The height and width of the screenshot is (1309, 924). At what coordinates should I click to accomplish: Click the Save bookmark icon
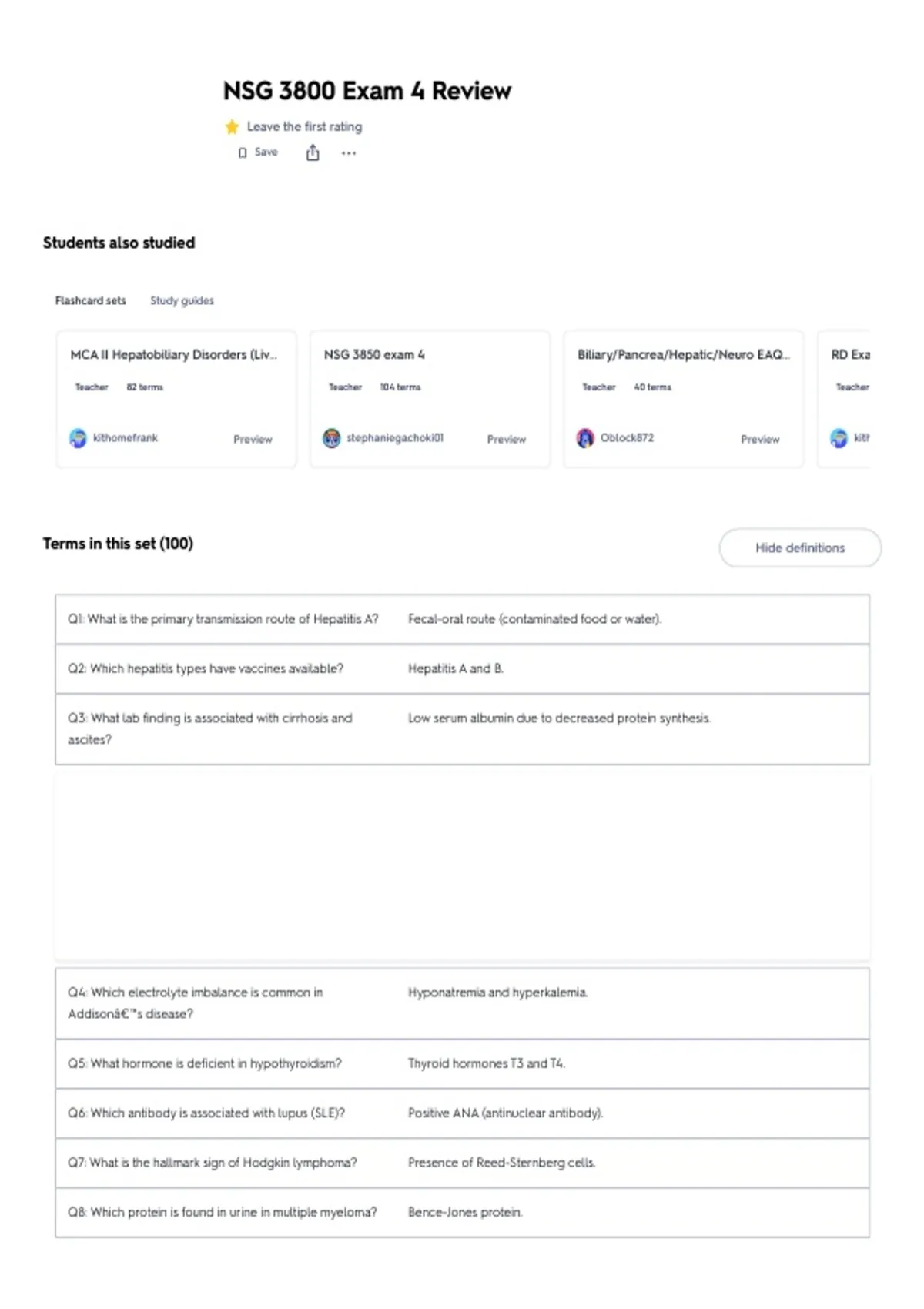(243, 152)
